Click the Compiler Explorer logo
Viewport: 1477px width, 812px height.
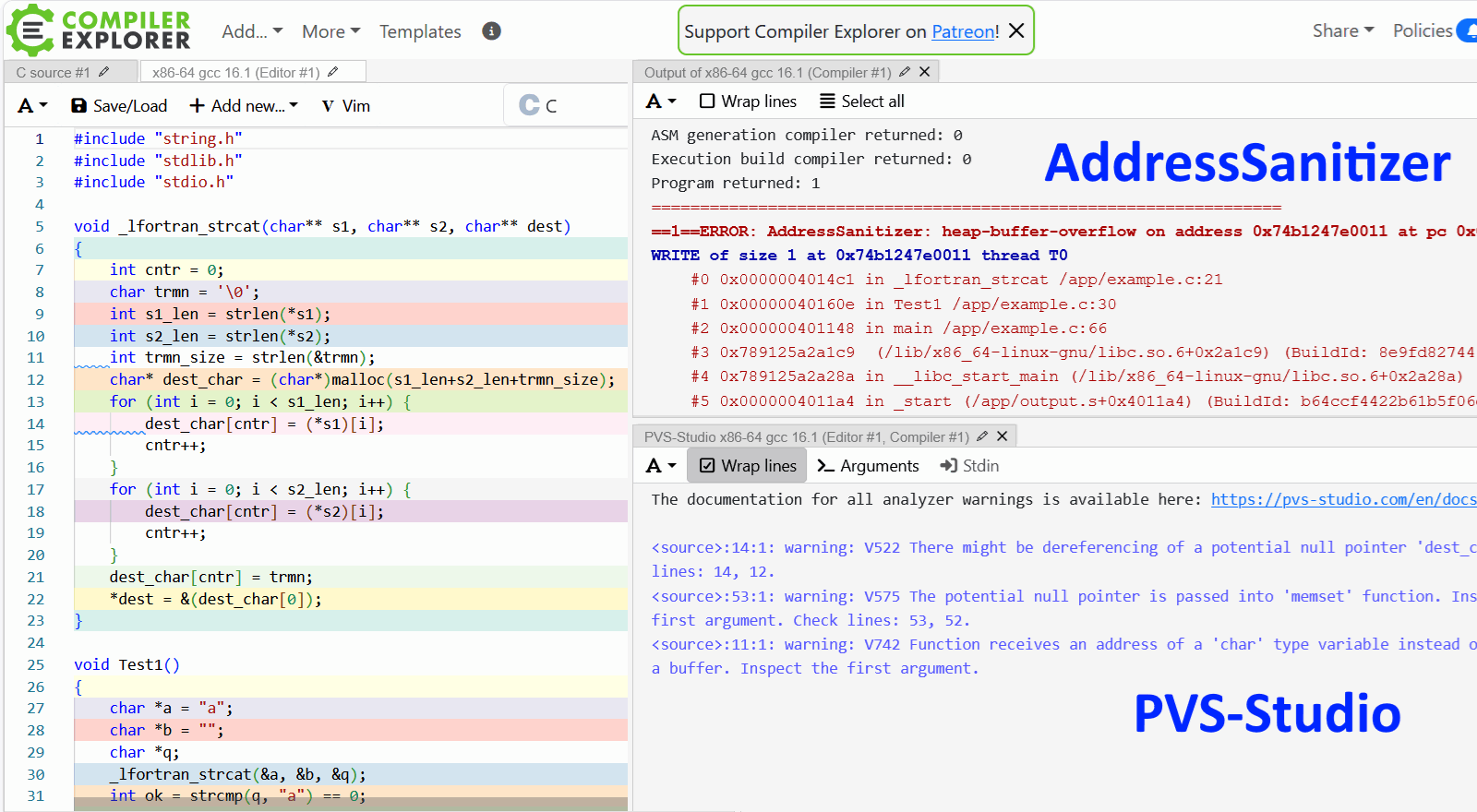(99, 30)
